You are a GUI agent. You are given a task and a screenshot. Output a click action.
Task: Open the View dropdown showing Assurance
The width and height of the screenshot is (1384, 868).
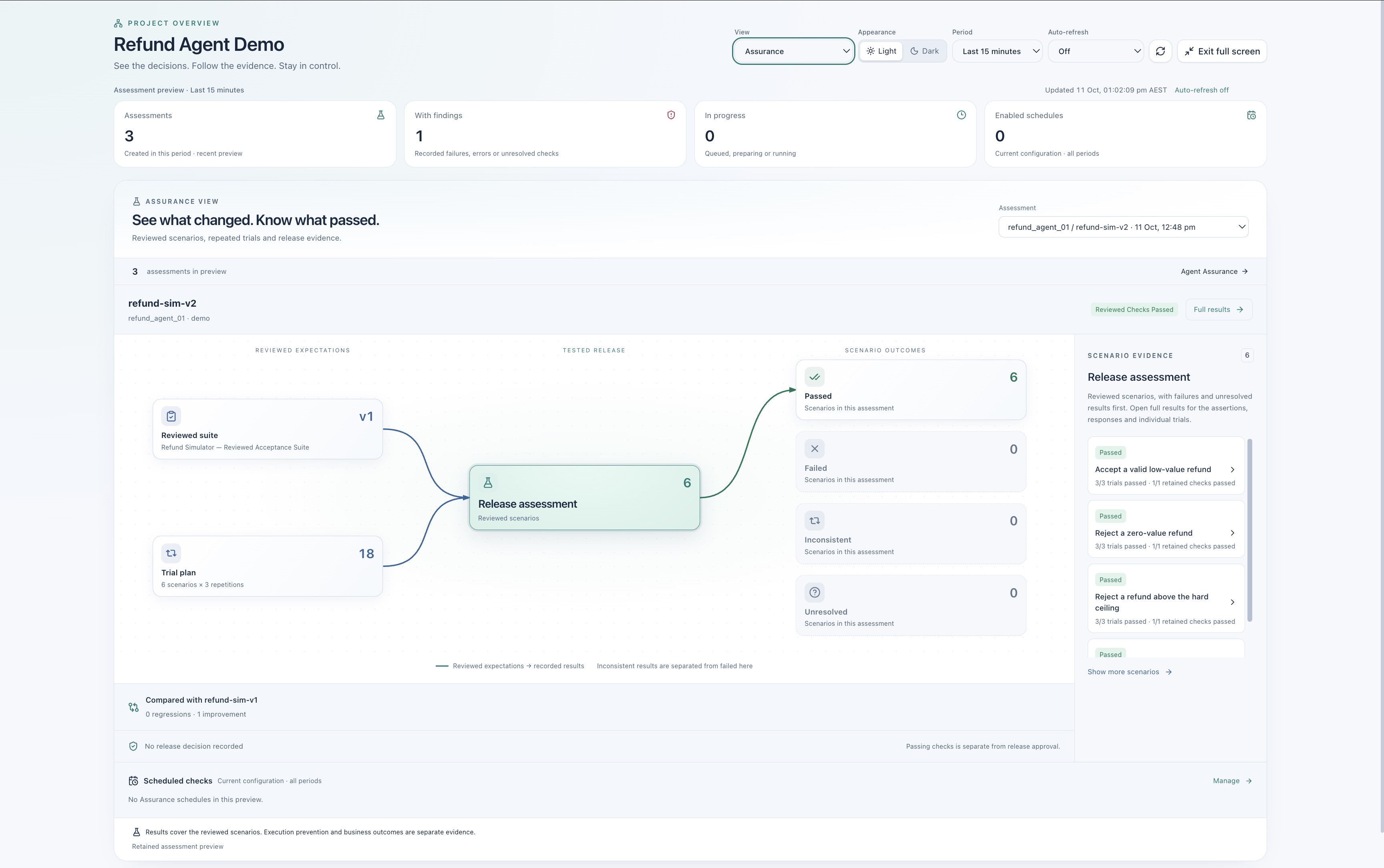(794, 51)
